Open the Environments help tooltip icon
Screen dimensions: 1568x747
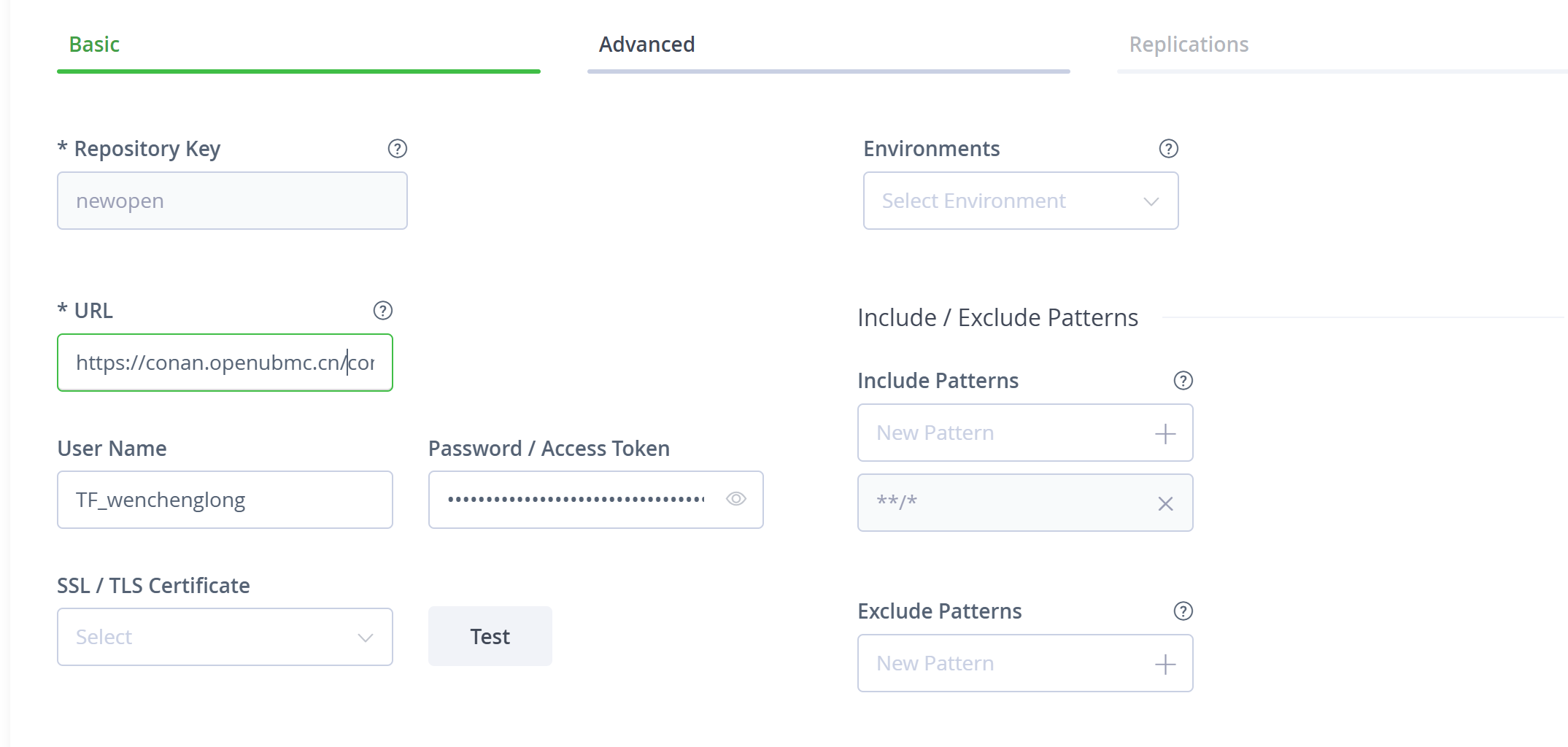tap(1168, 149)
